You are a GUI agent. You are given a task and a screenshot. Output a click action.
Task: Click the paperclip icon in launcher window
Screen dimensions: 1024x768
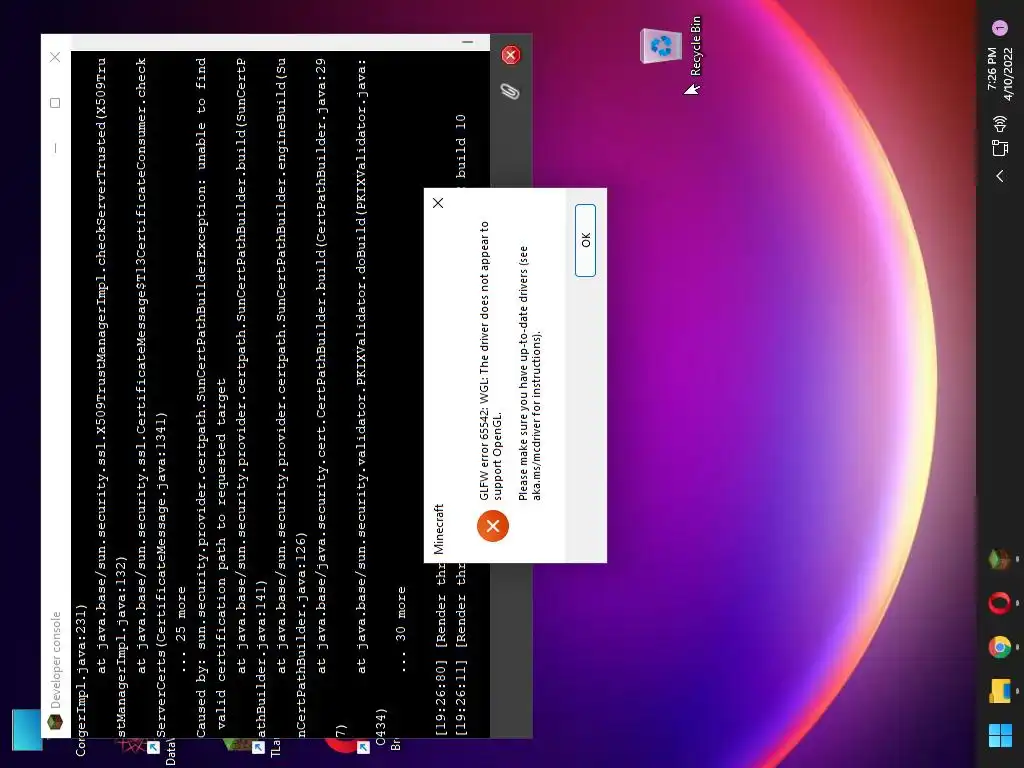pyautogui.click(x=510, y=91)
